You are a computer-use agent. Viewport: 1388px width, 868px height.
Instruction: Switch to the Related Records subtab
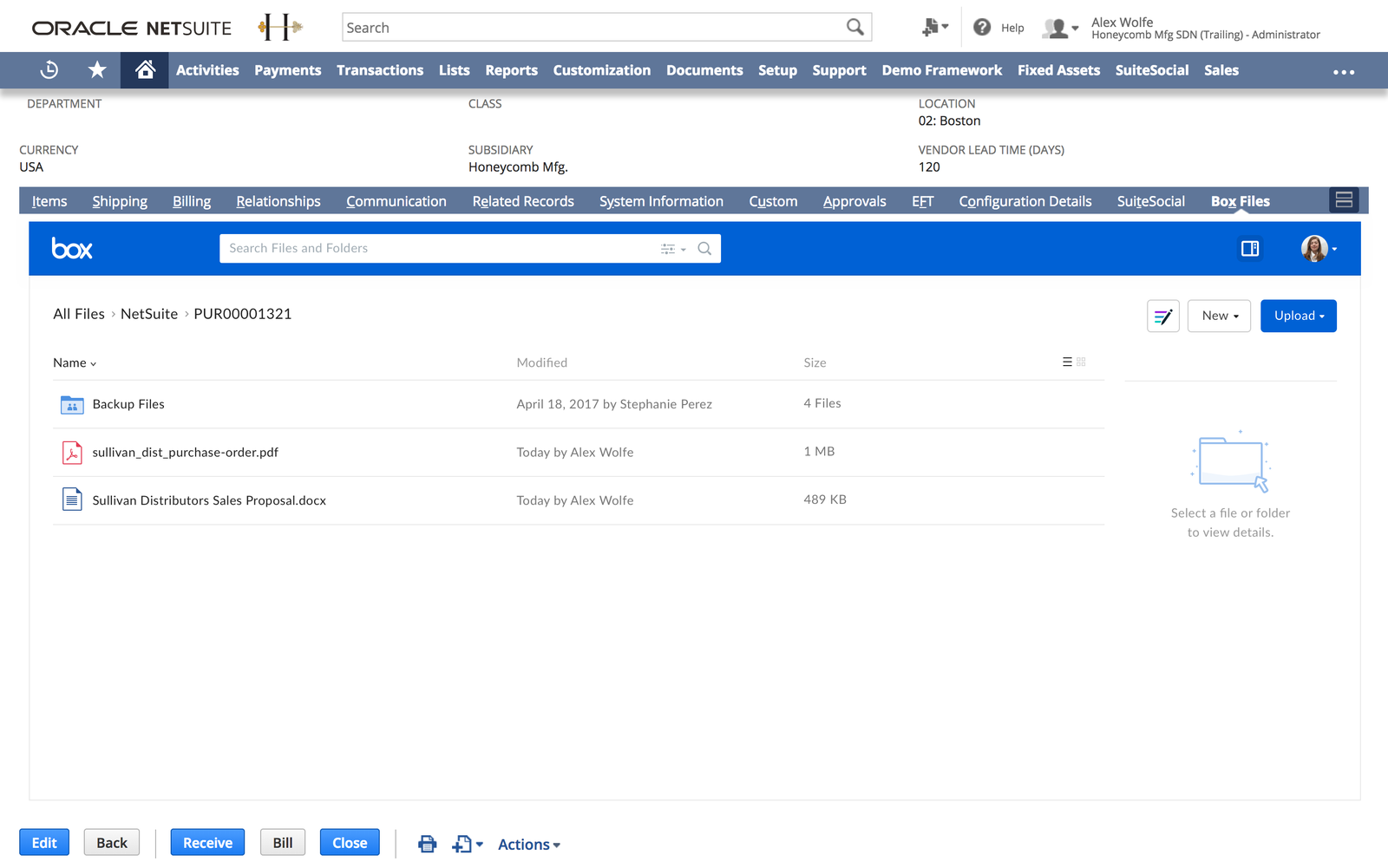(x=523, y=201)
